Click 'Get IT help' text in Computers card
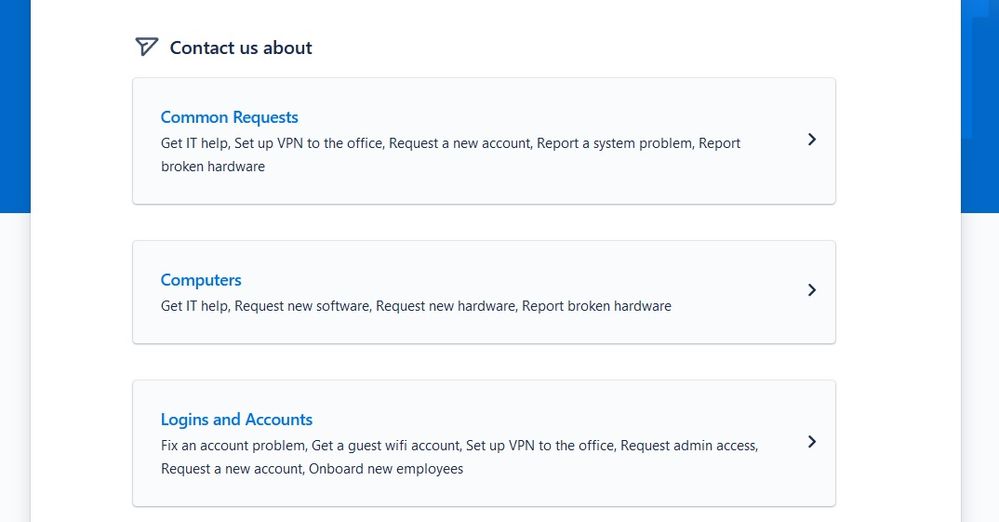The height and width of the screenshot is (522, 999). click(x=194, y=306)
